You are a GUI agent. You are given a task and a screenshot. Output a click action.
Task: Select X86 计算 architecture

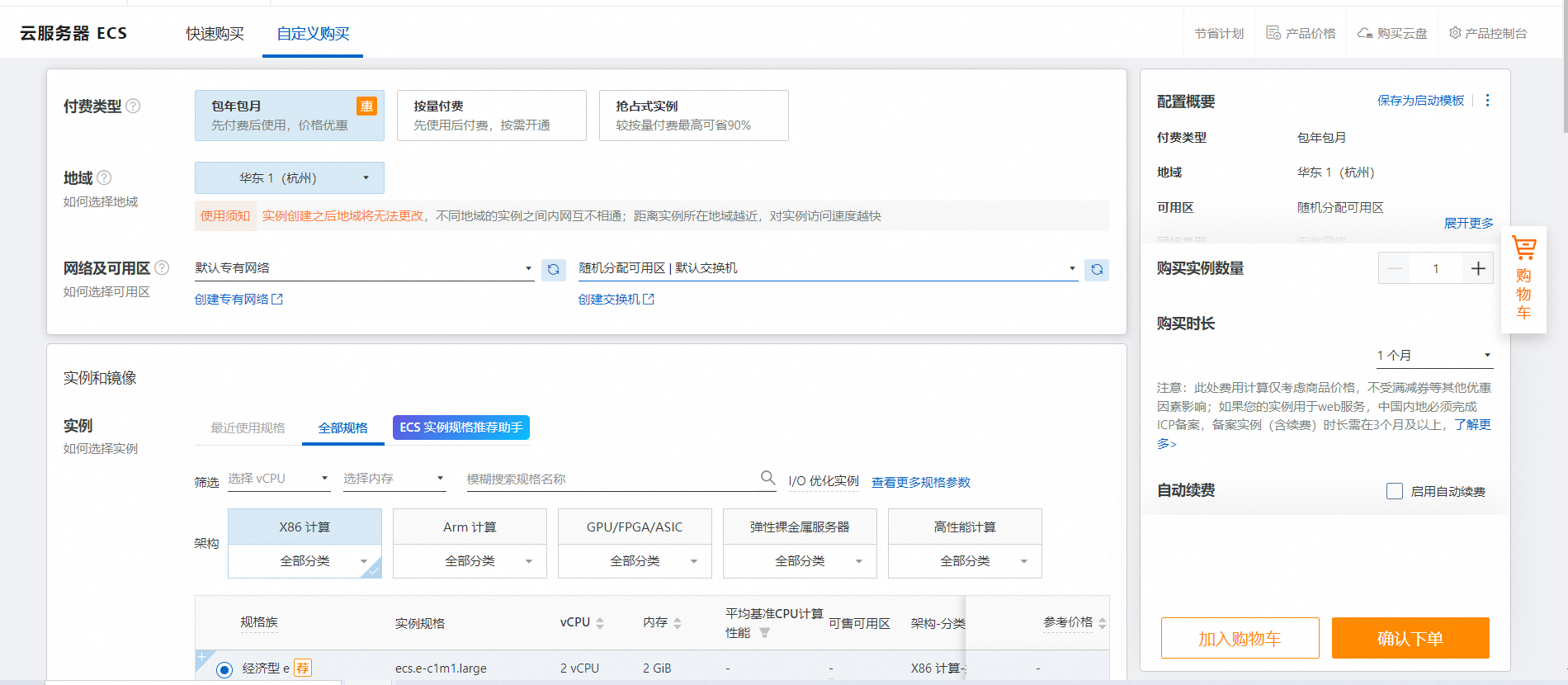(305, 527)
